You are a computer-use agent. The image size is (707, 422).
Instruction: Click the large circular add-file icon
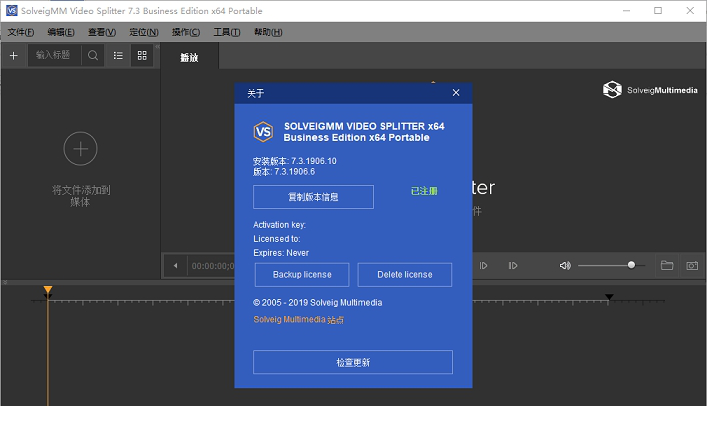click(x=80, y=149)
